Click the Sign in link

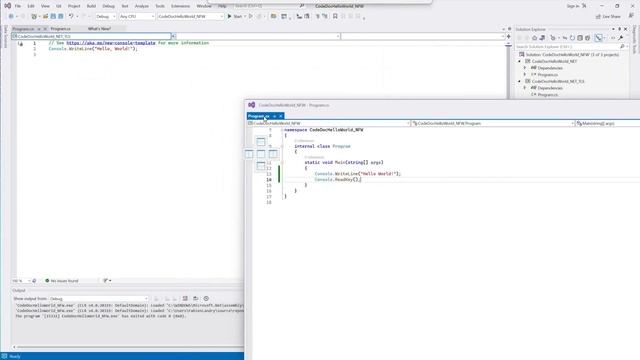coord(573,6)
